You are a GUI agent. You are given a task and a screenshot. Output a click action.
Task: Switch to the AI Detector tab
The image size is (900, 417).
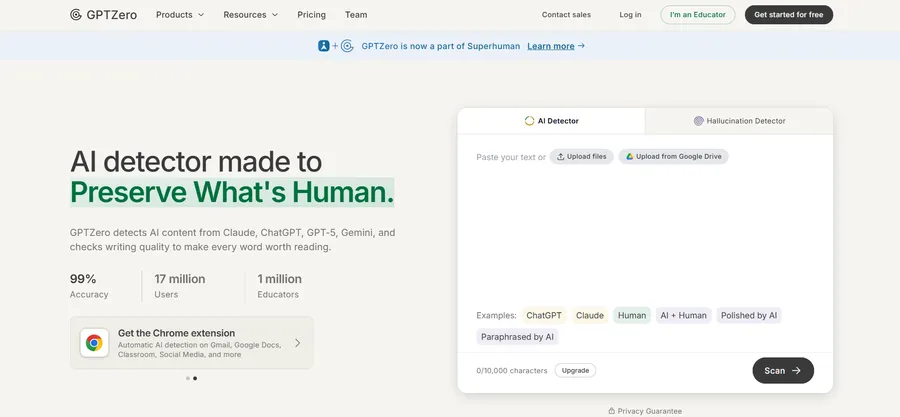(x=551, y=121)
